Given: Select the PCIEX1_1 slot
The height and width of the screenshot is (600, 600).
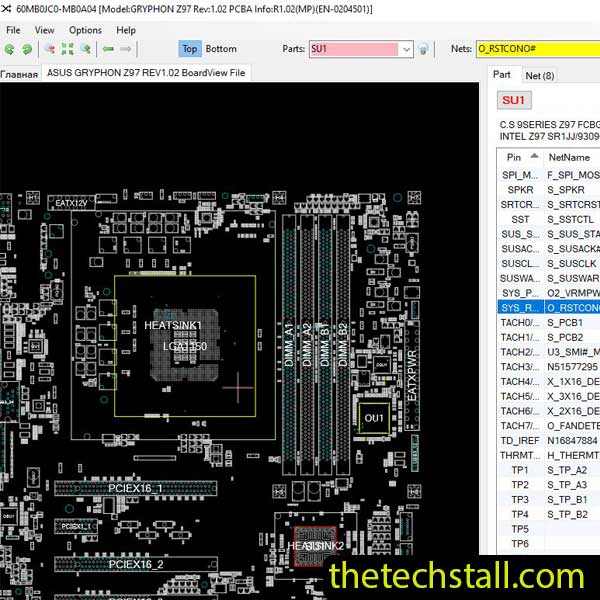Looking at the screenshot, I should coord(76,526).
